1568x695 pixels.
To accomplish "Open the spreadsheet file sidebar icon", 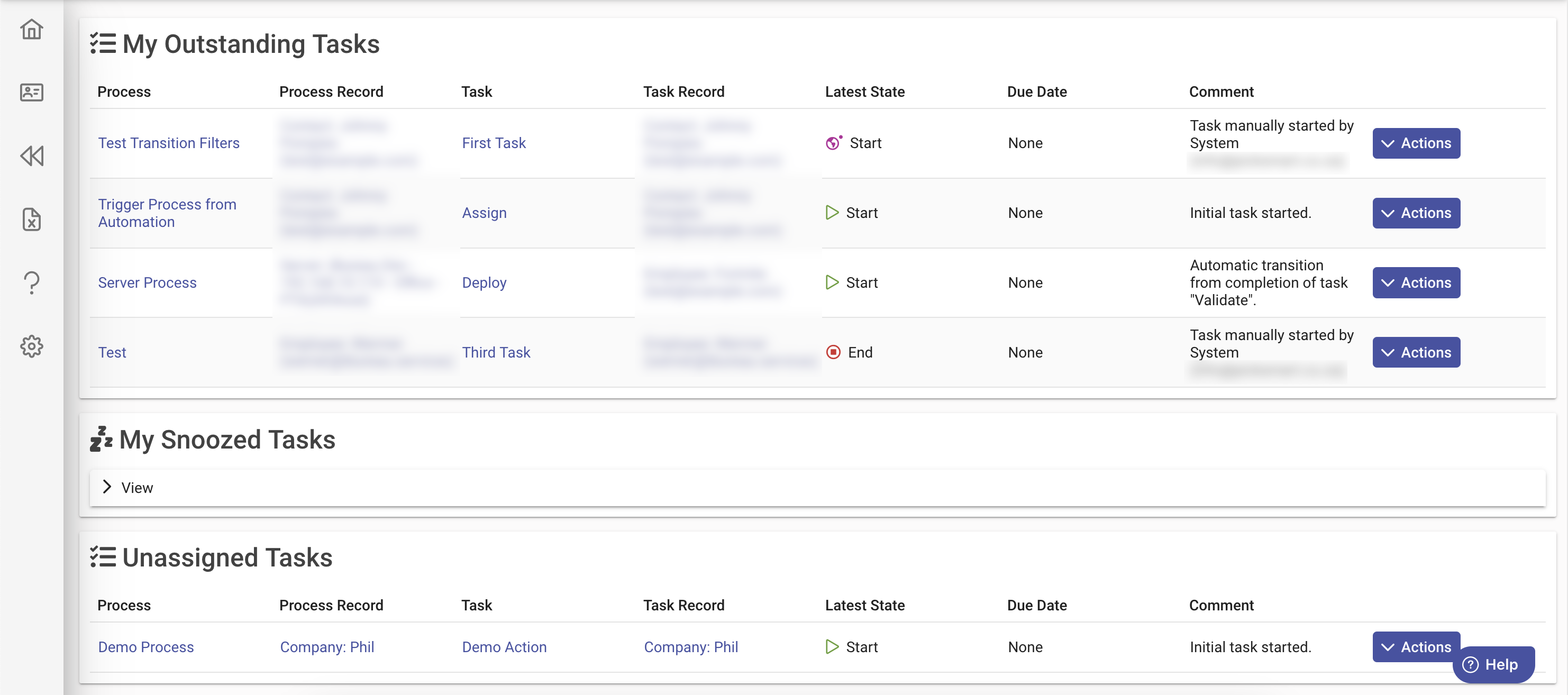I will pos(32,219).
